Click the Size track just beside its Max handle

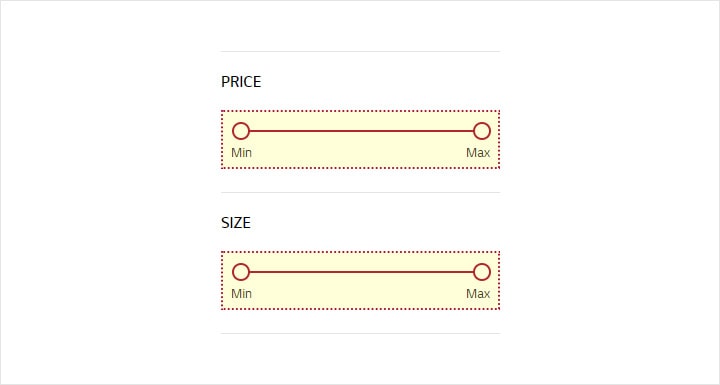pos(466,272)
